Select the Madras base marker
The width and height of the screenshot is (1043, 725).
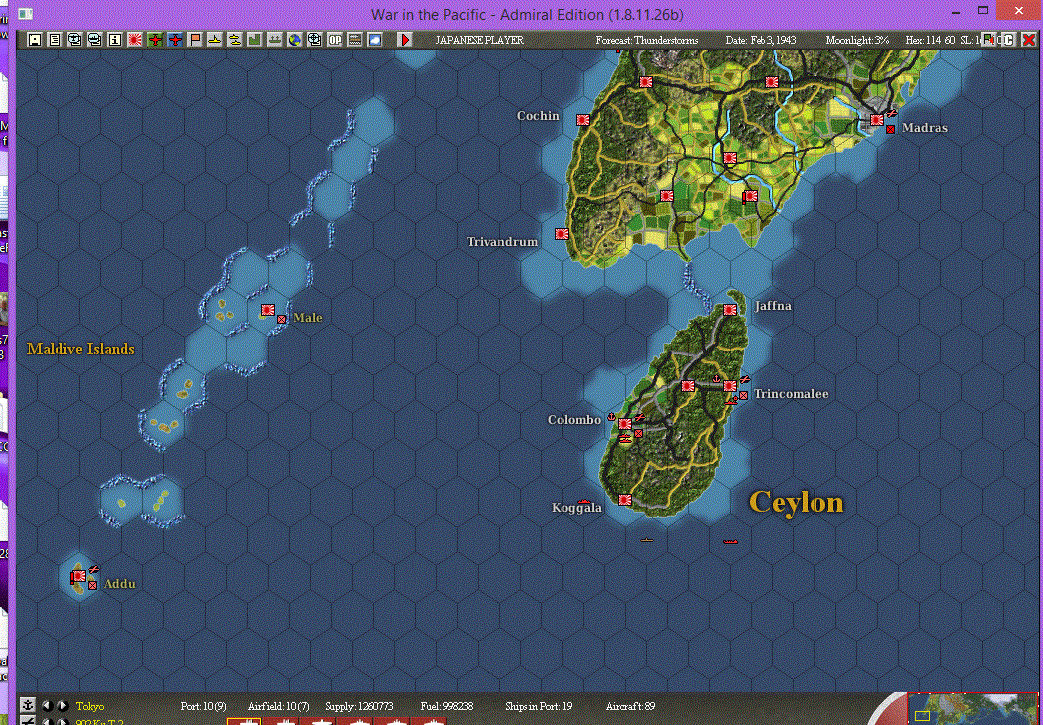(x=877, y=120)
